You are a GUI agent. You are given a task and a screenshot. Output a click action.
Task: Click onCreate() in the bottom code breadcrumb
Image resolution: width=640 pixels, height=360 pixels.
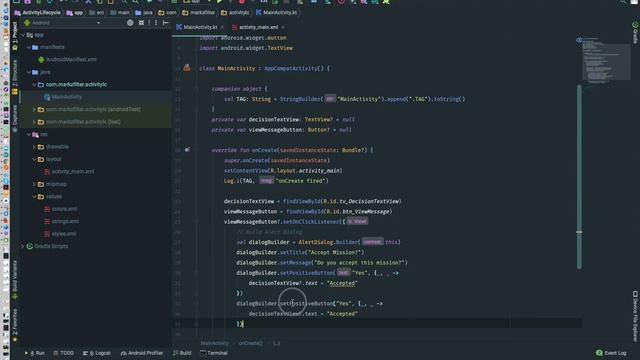[x=251, y=343]
